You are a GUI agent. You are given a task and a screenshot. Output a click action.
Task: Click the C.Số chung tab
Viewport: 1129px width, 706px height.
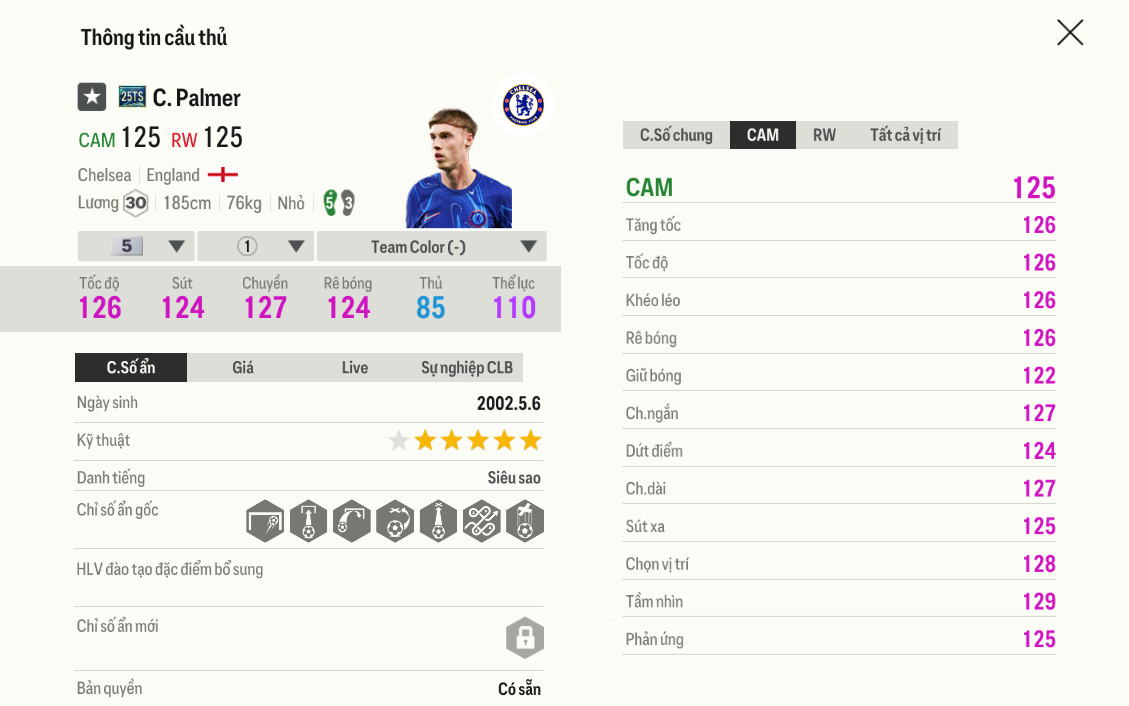(676, 135)
